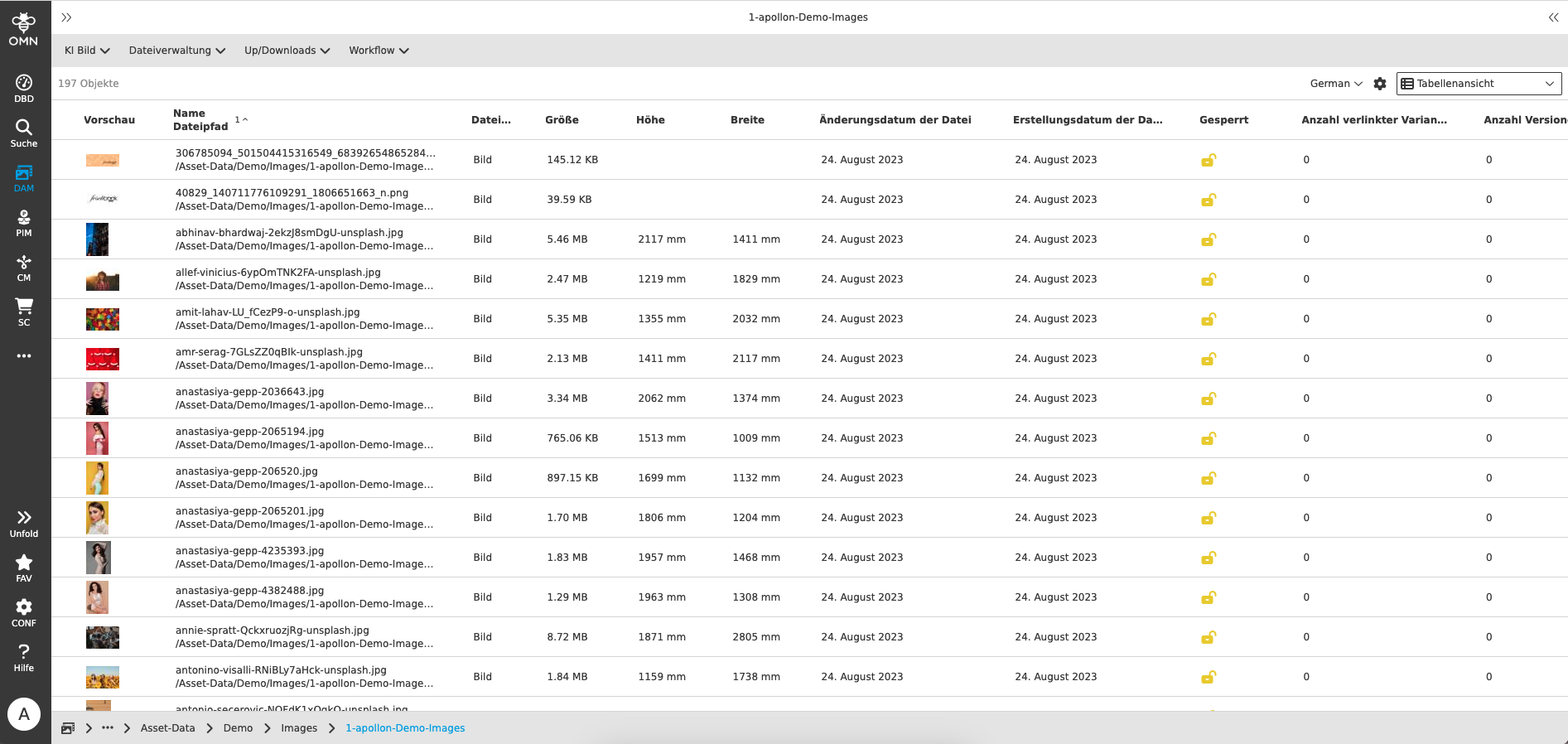This screenshot has width=1568, height=744.
Task: Sort by Erstellungsdatum der Datei column
Action: pos(1088,120)
